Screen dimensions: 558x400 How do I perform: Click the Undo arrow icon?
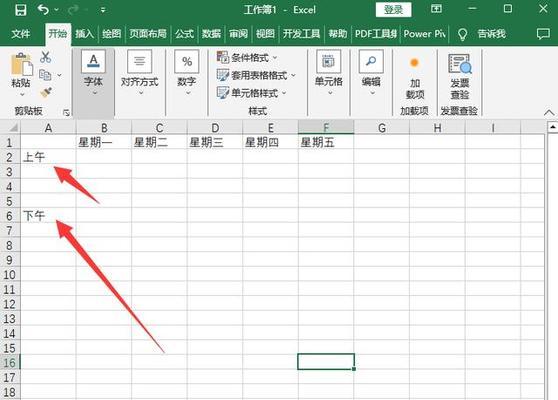point(43,10)
